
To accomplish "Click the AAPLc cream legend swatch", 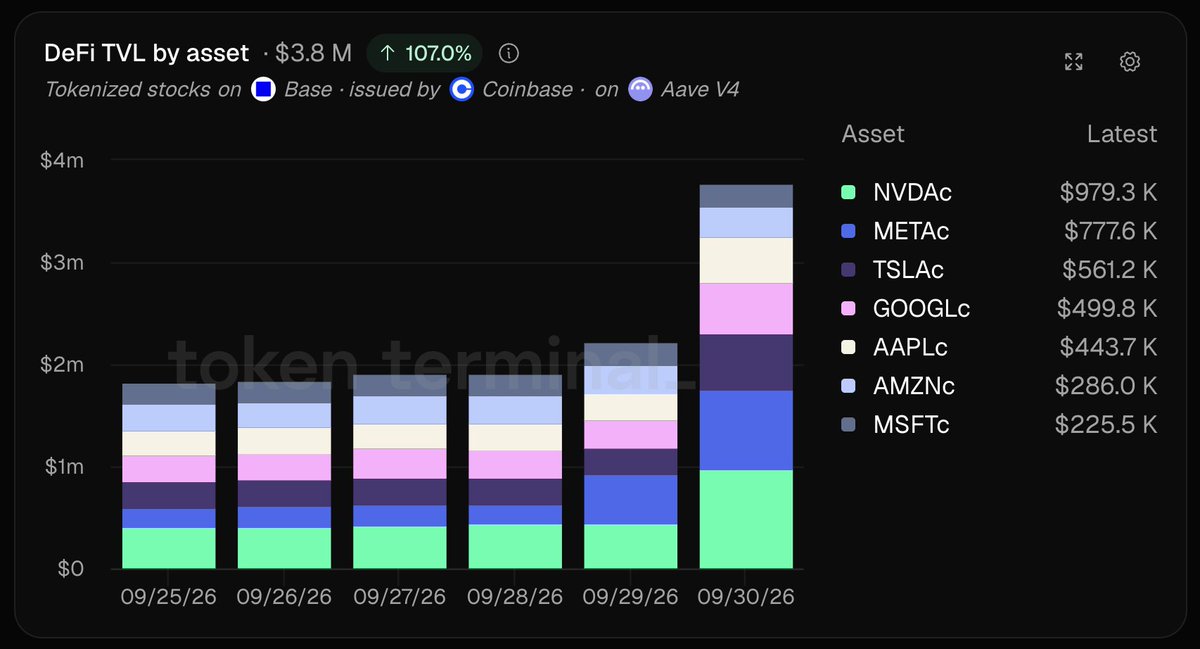I will [x=849, y=347].
